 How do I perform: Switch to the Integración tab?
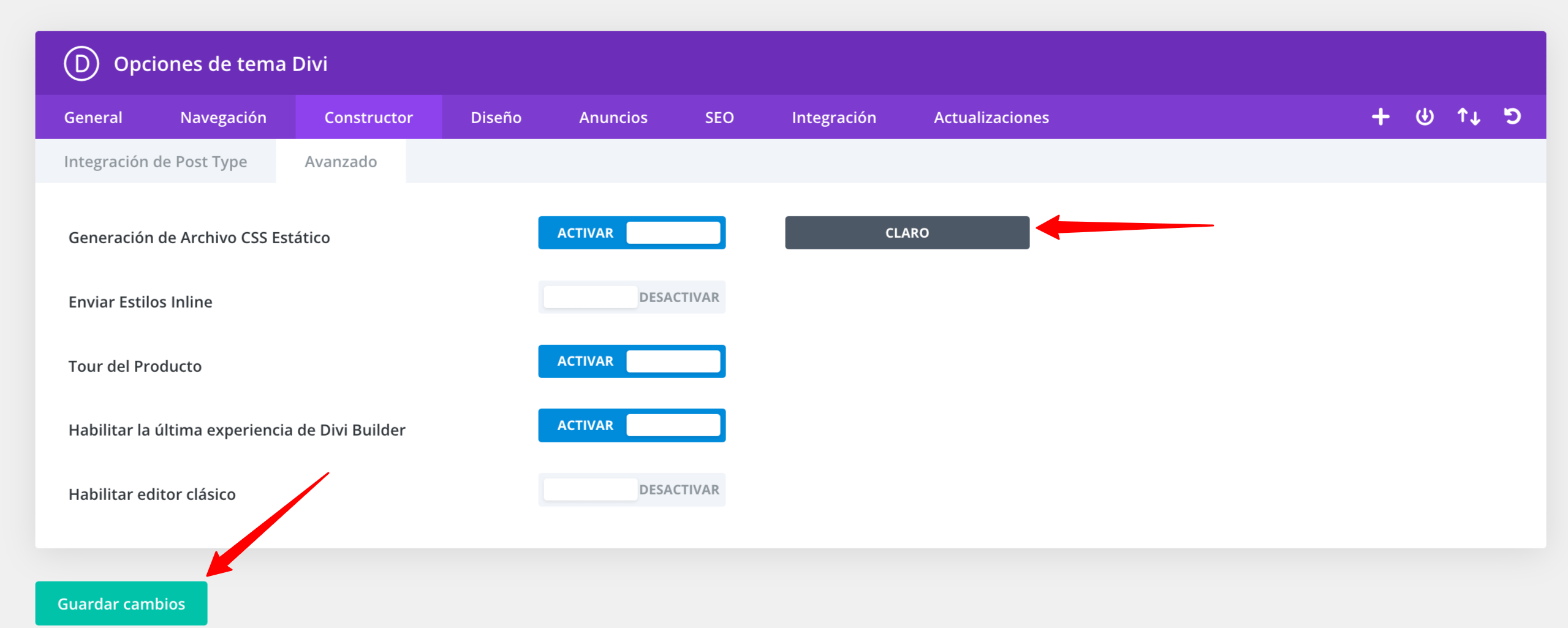point(834,117)
